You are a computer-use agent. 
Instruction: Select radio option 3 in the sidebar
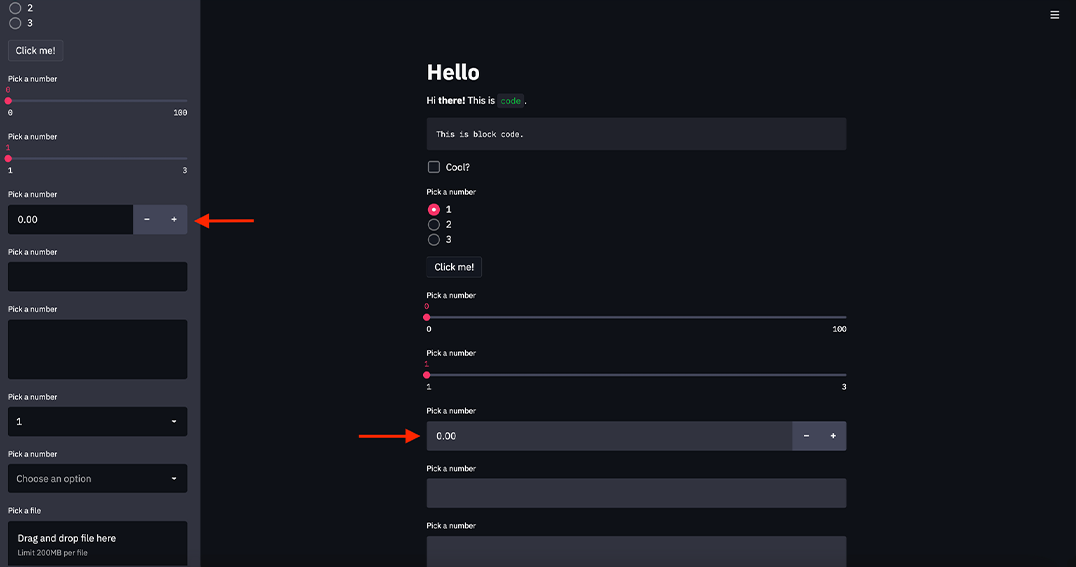pyautogui.click(x=15, y=23)
